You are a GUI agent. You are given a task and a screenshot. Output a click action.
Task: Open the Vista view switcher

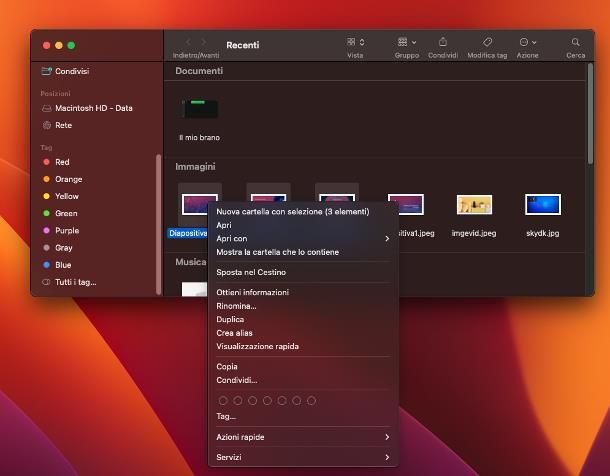[356, 42]
